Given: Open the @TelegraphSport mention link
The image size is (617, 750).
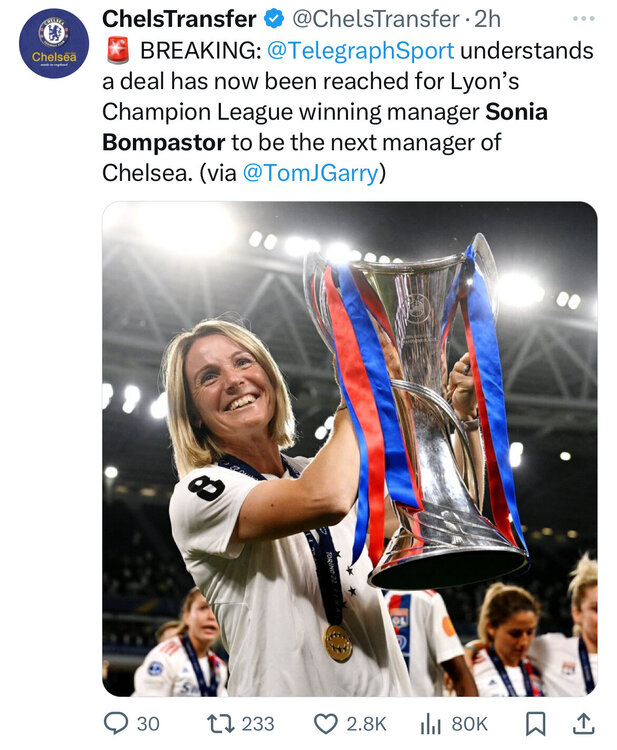Looking at the screenshot, I should point(360,50).
